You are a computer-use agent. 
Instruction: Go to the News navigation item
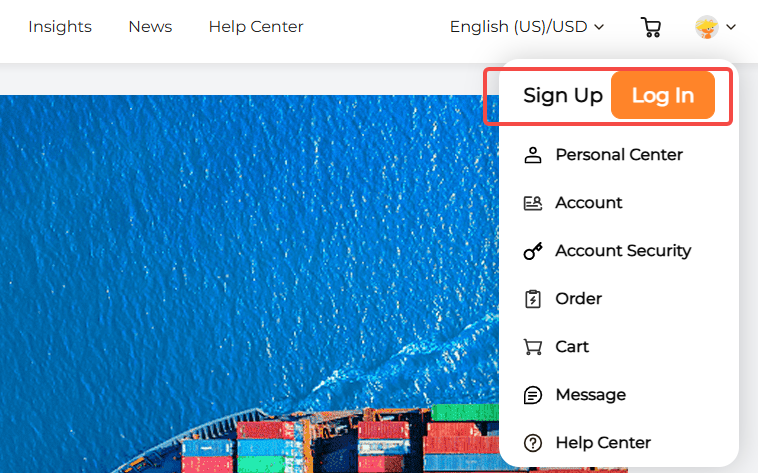click(150, 27)
